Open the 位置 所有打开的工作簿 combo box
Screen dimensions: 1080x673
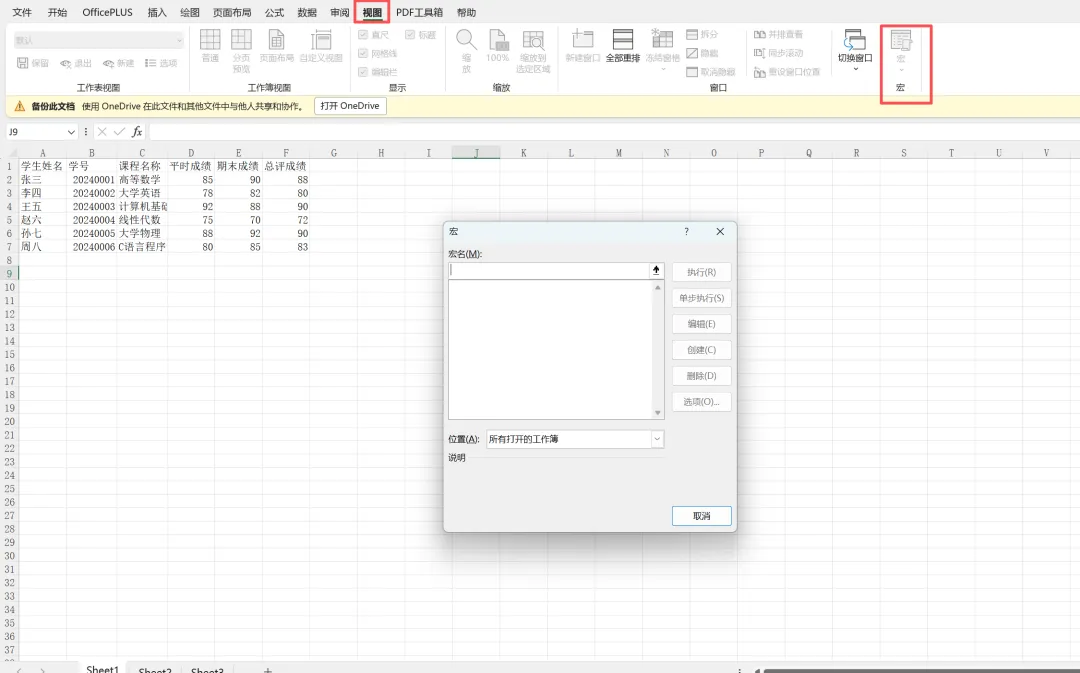point(575,439)
